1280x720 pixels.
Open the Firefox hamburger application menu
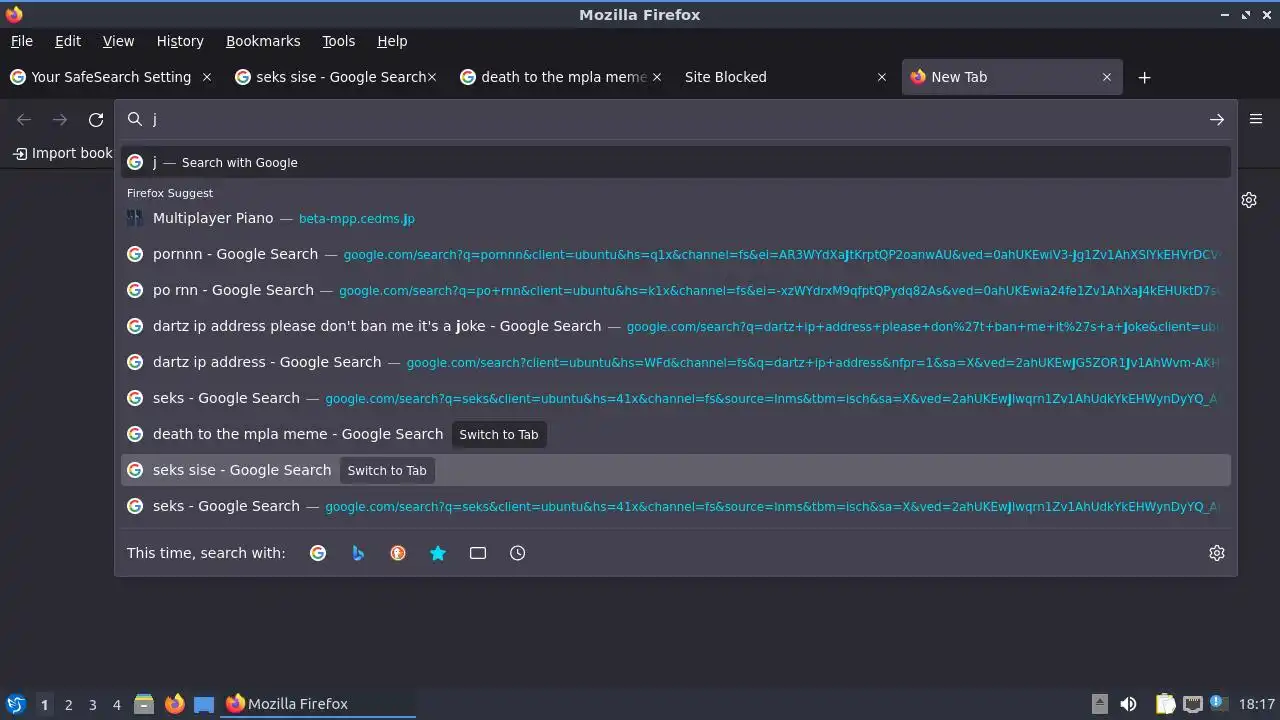tap(1256, 119)
